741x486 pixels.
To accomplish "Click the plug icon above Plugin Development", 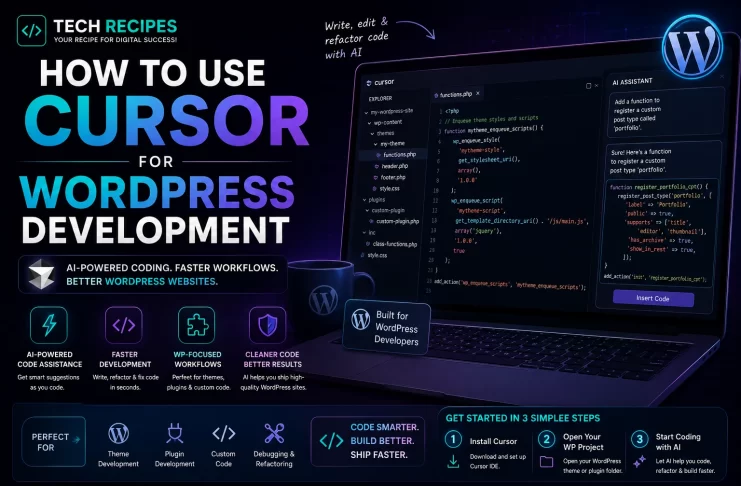I will tap(174, 433).
